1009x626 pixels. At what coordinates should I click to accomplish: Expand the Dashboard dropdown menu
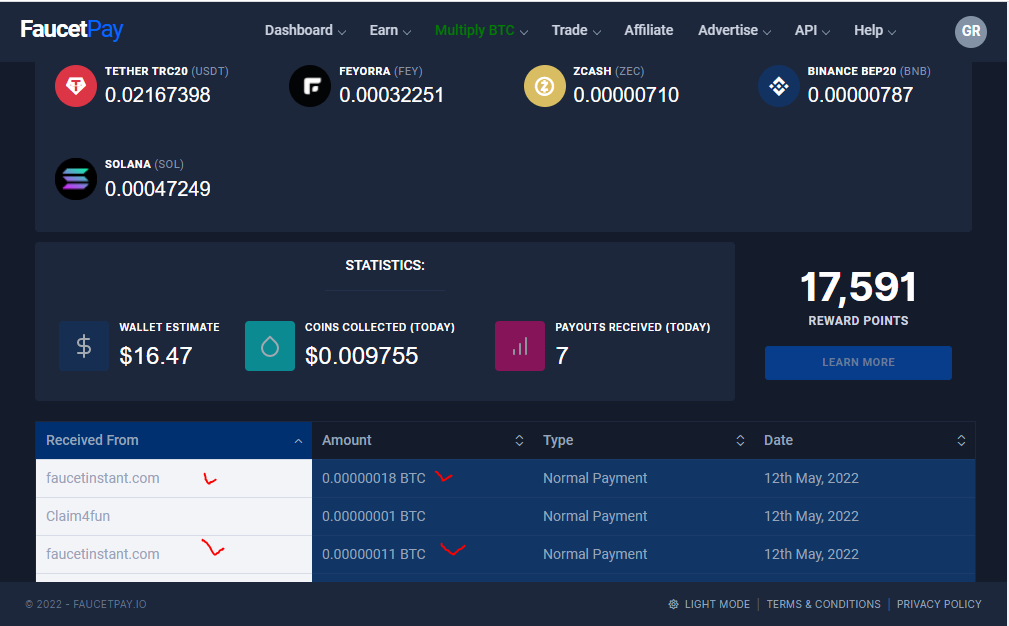tap(305, 30)
